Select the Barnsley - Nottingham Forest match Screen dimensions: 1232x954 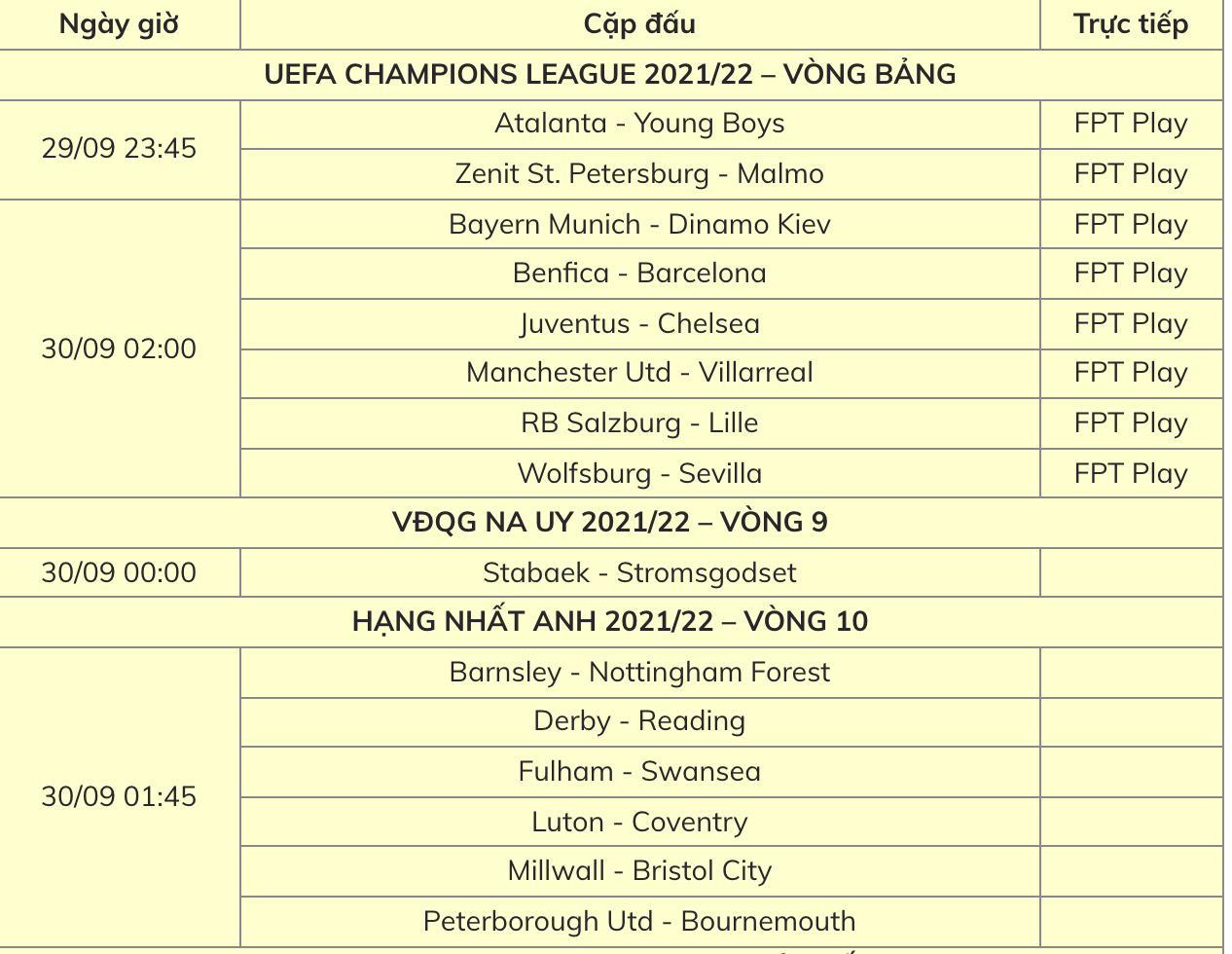pos(639,673)
